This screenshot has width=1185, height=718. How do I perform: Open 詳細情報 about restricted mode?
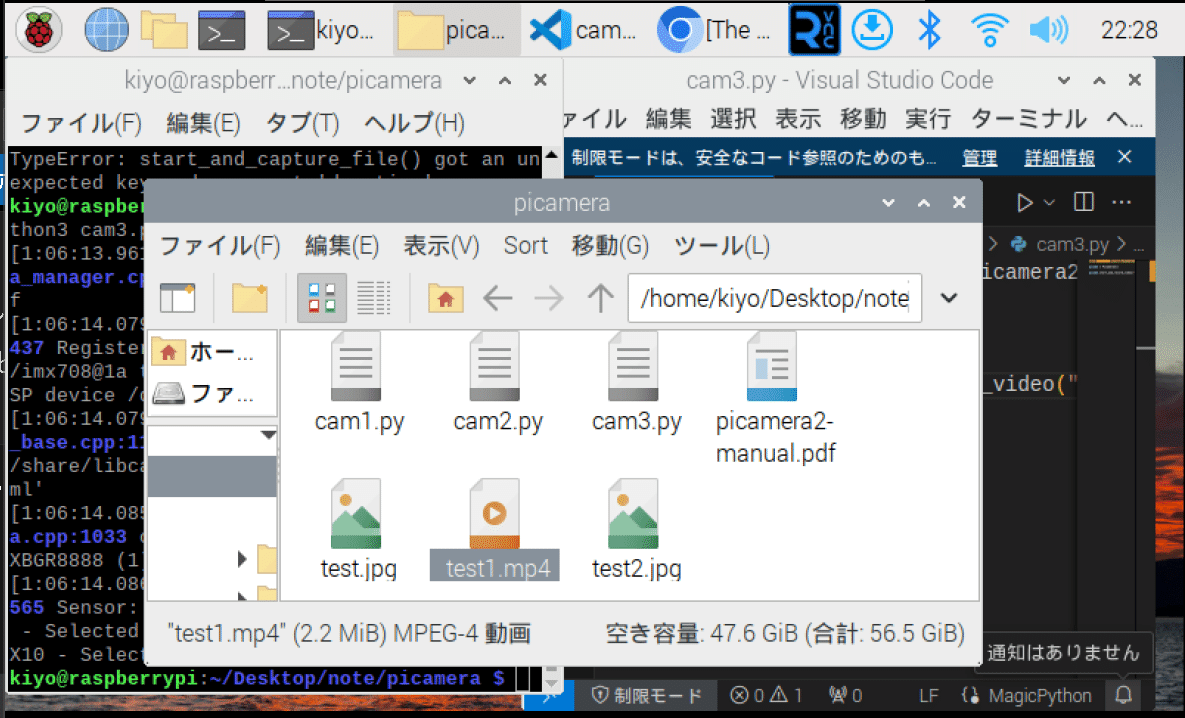1058,158
